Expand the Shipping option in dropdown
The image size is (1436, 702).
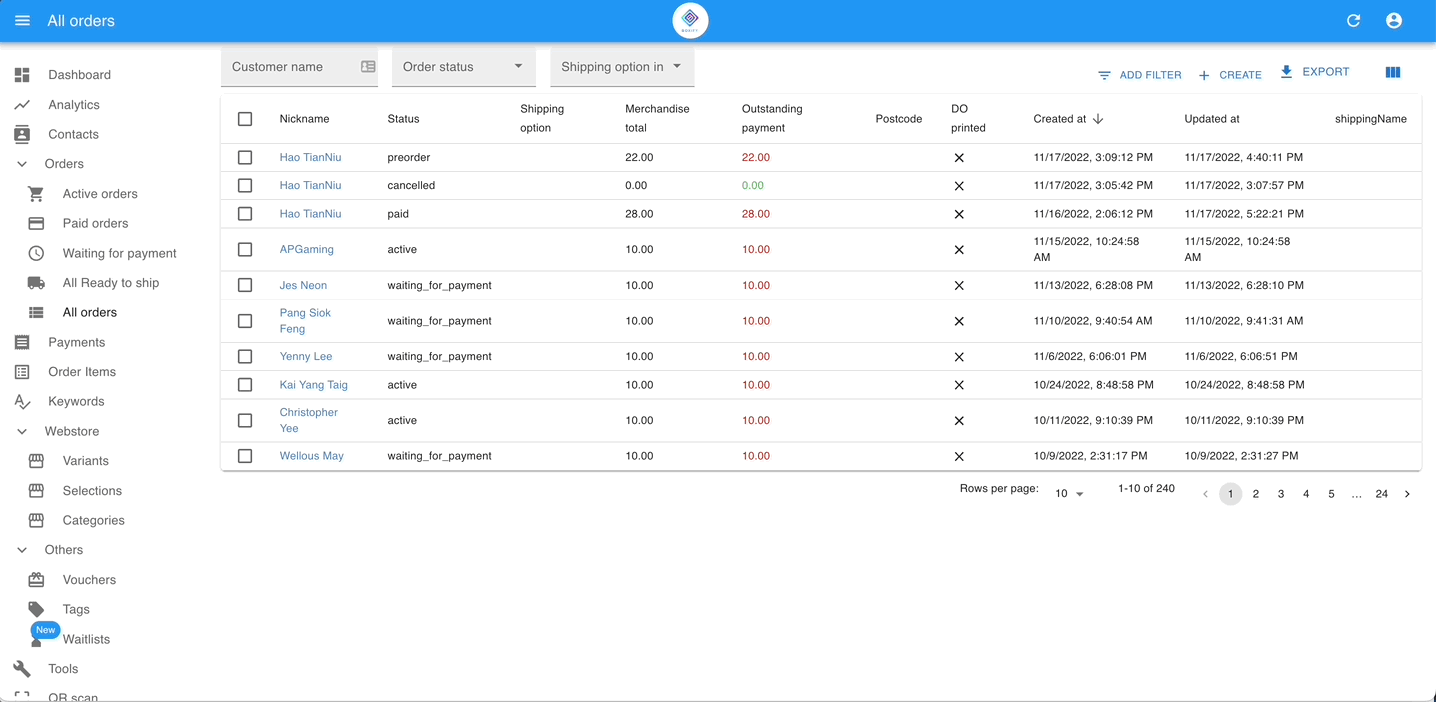coord(621,67)
